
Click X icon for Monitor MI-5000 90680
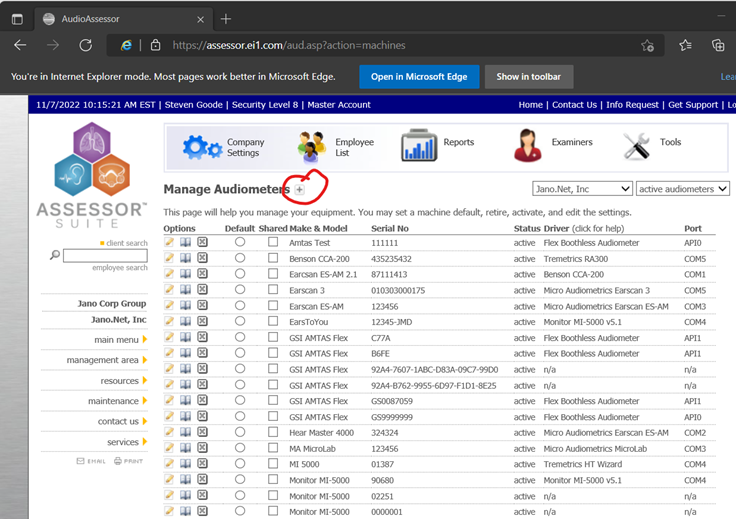point(202,480)
